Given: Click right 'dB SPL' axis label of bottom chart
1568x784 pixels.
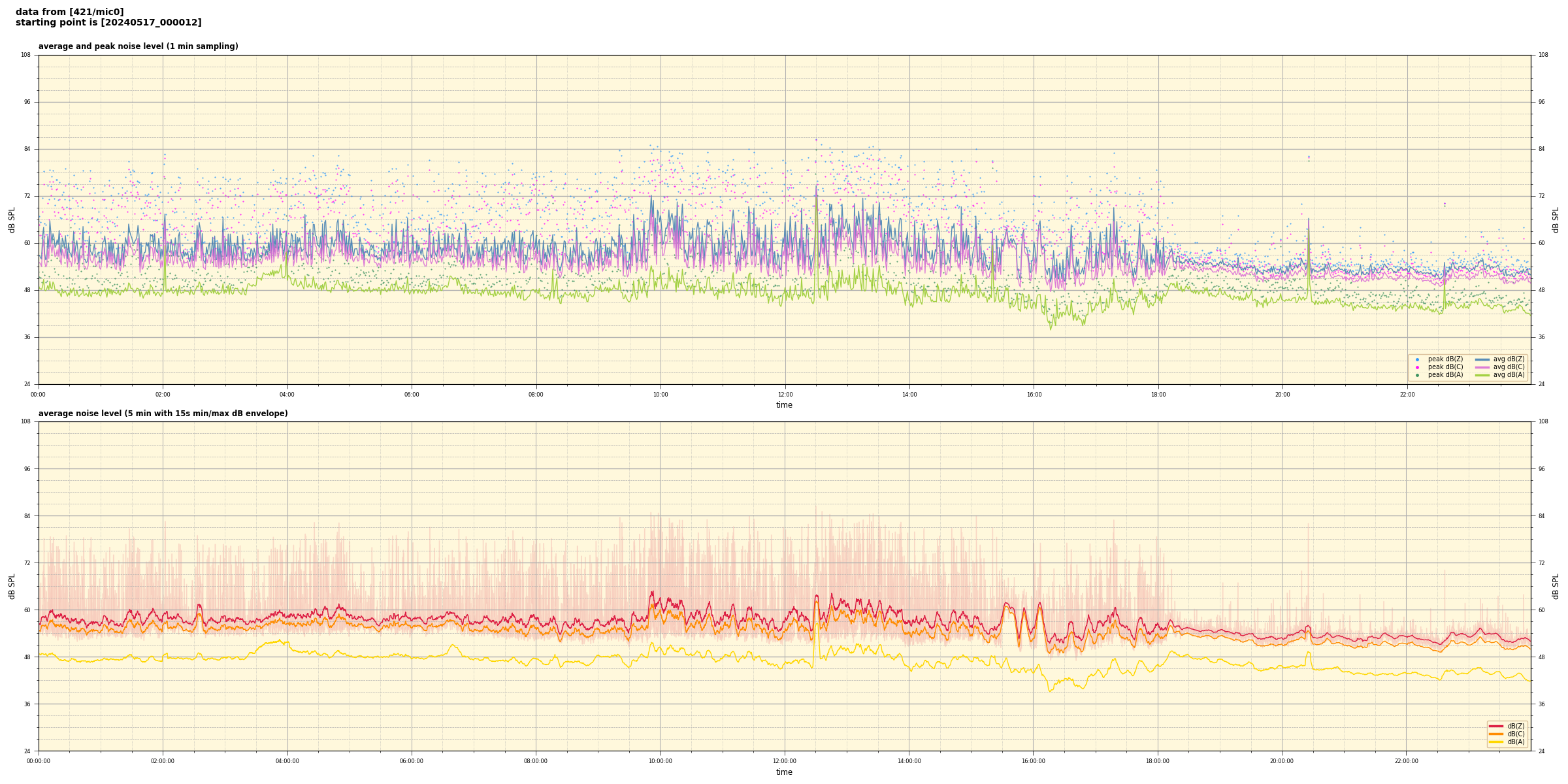Looking at the screenshot, I should click(x=1556, y=586).
